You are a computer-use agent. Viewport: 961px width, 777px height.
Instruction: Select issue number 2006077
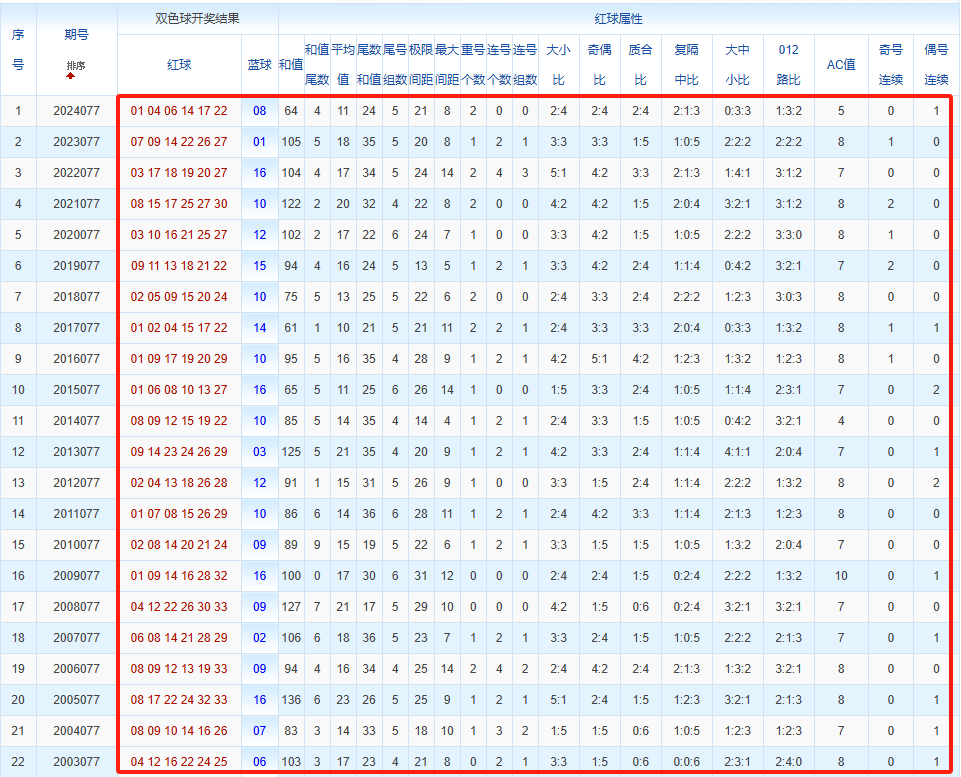pyautogui.click(x=77, y=669)
